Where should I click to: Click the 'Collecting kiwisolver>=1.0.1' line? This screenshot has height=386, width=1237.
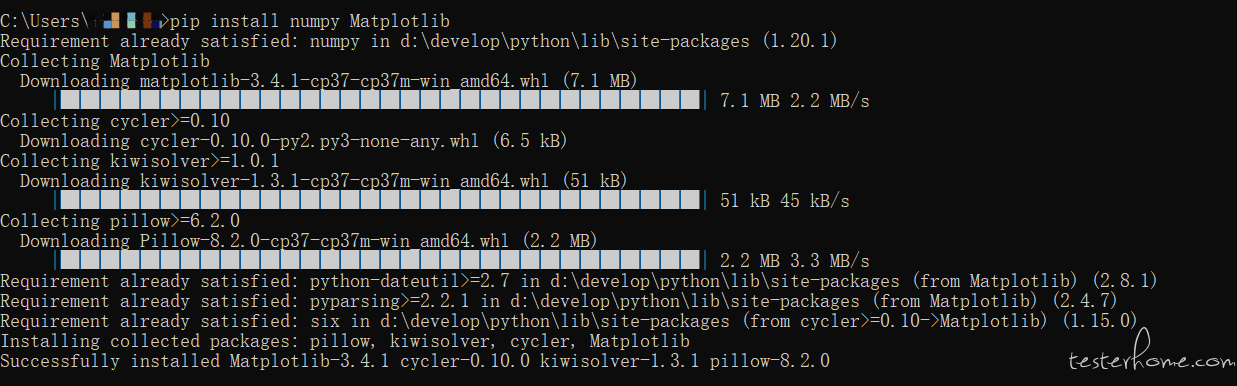click(x=140, y=160)
